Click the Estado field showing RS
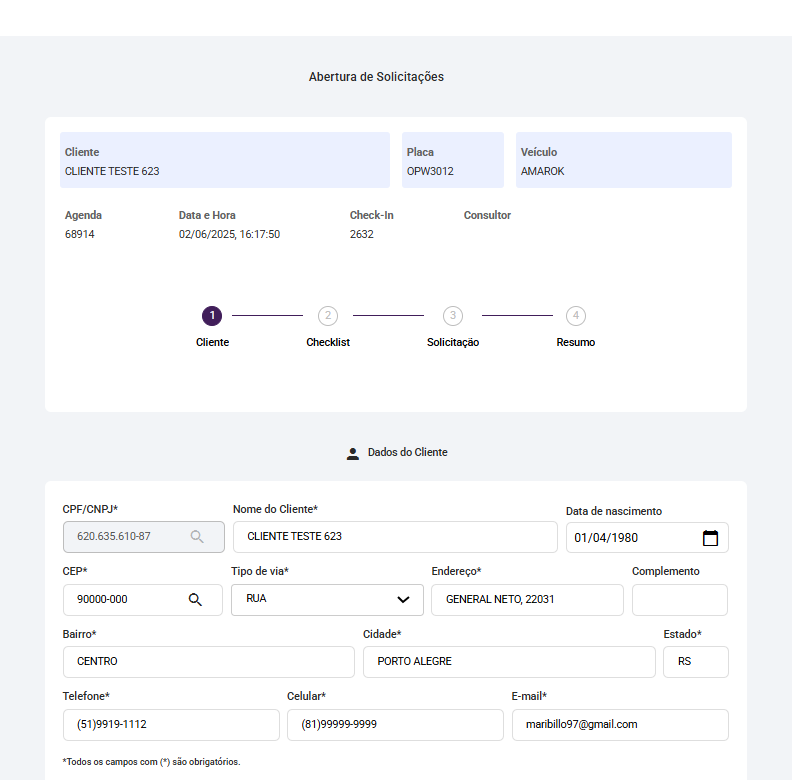792x780 pixels. tap(695, 662)
